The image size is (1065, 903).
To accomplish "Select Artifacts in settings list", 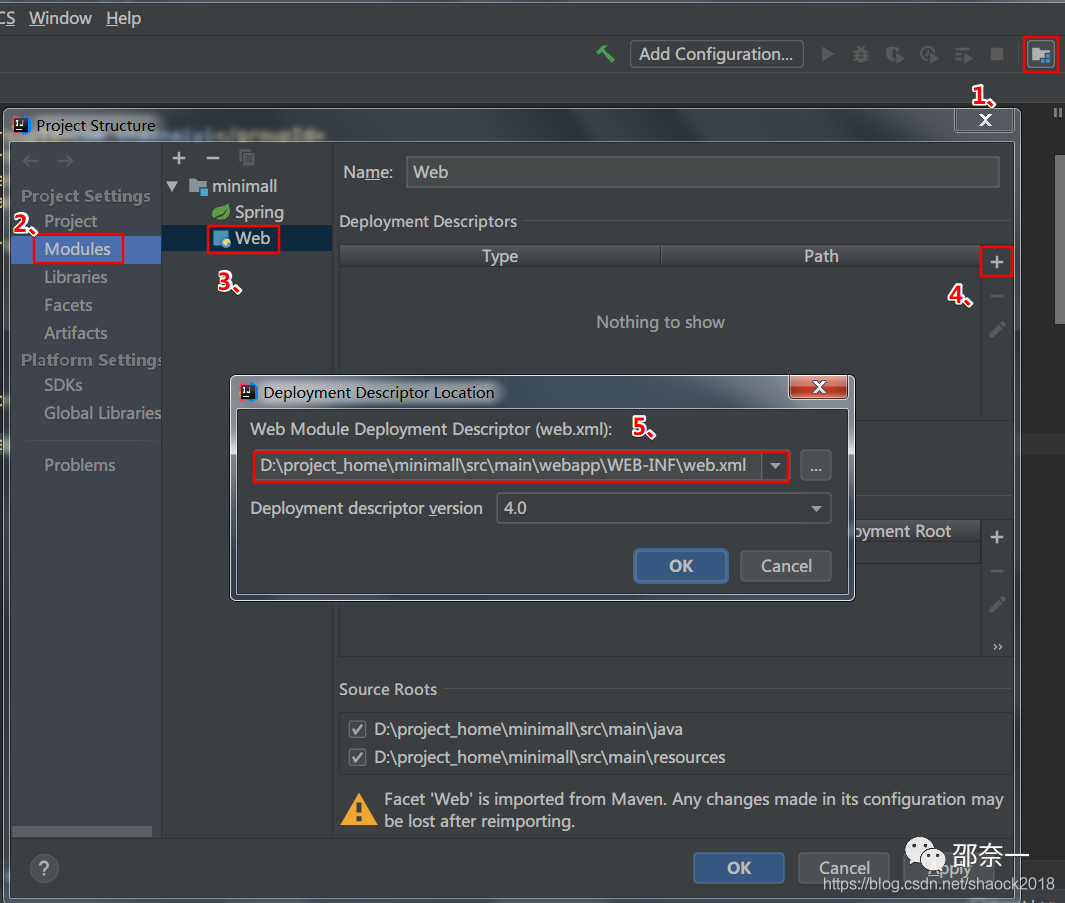I will click(75, 333).
